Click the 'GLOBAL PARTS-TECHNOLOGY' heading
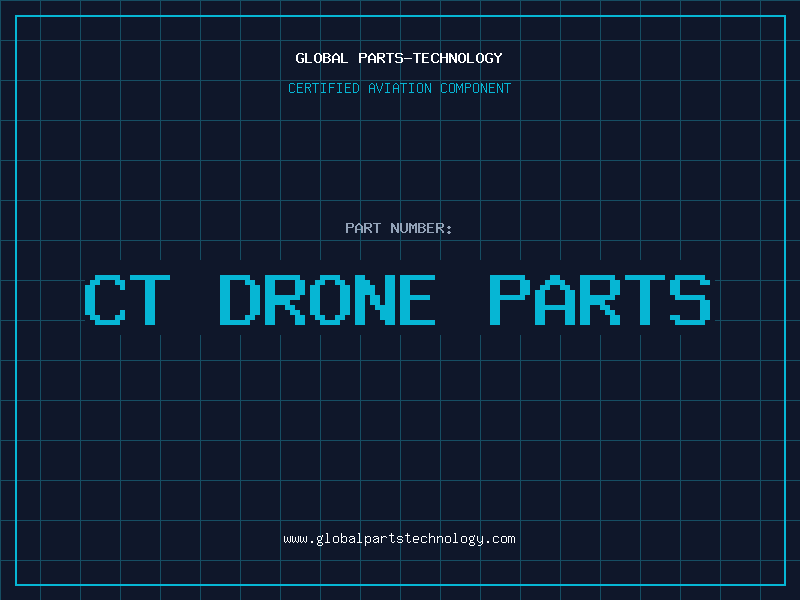This screenshot has width=800, height=600. (399, 58)
